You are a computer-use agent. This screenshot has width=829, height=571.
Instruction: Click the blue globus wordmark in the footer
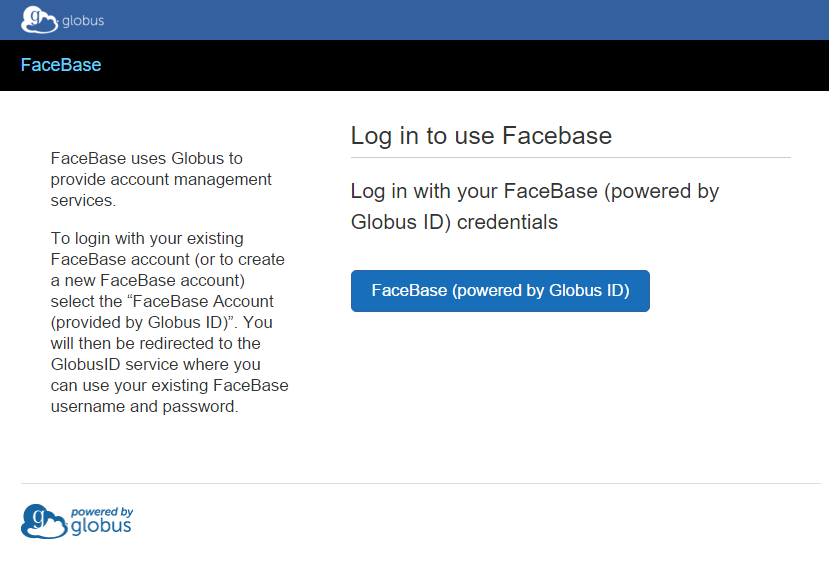point(101,526)
